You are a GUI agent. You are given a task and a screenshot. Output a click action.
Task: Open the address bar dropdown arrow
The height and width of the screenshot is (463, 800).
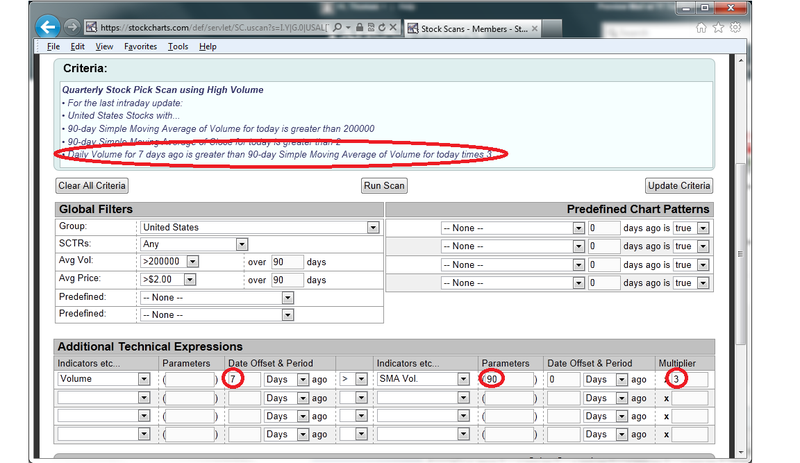[x=348, y=28]
